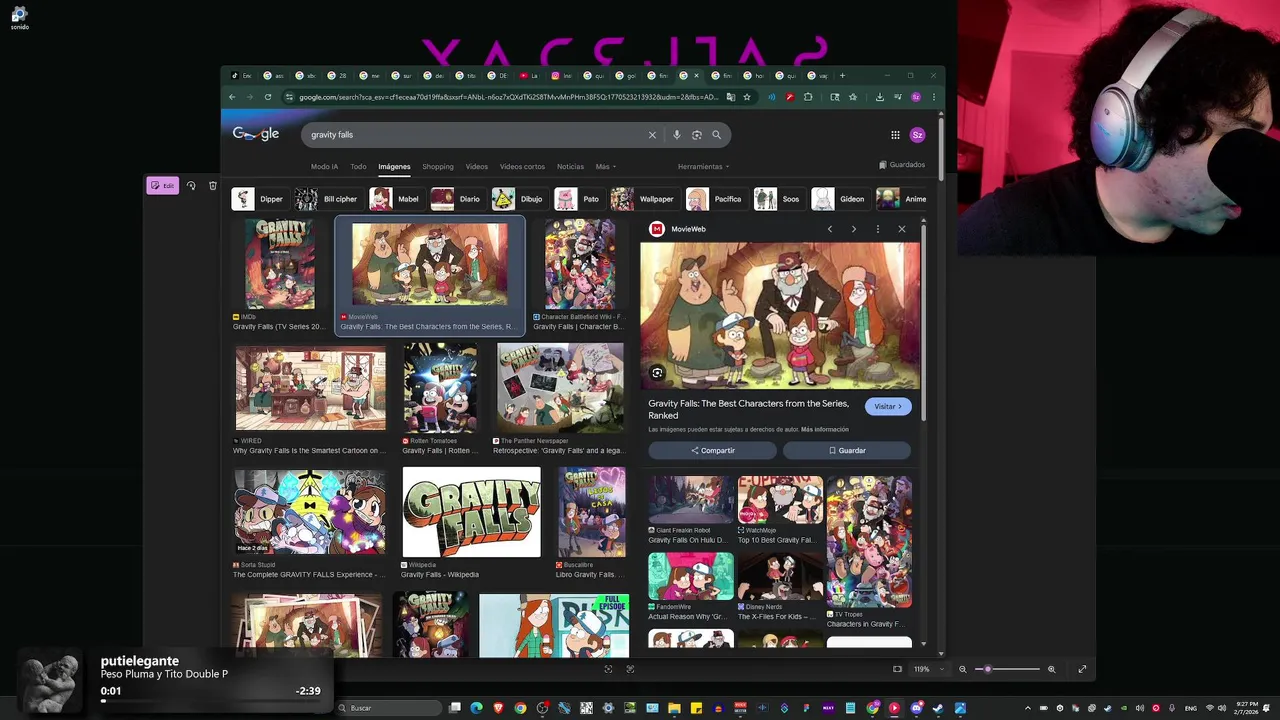Screen dimensions: 1280x720
Task: Open the Rotten Tomatoes Gravity Falls thumbnail
Action: click(x=440, y=389)
